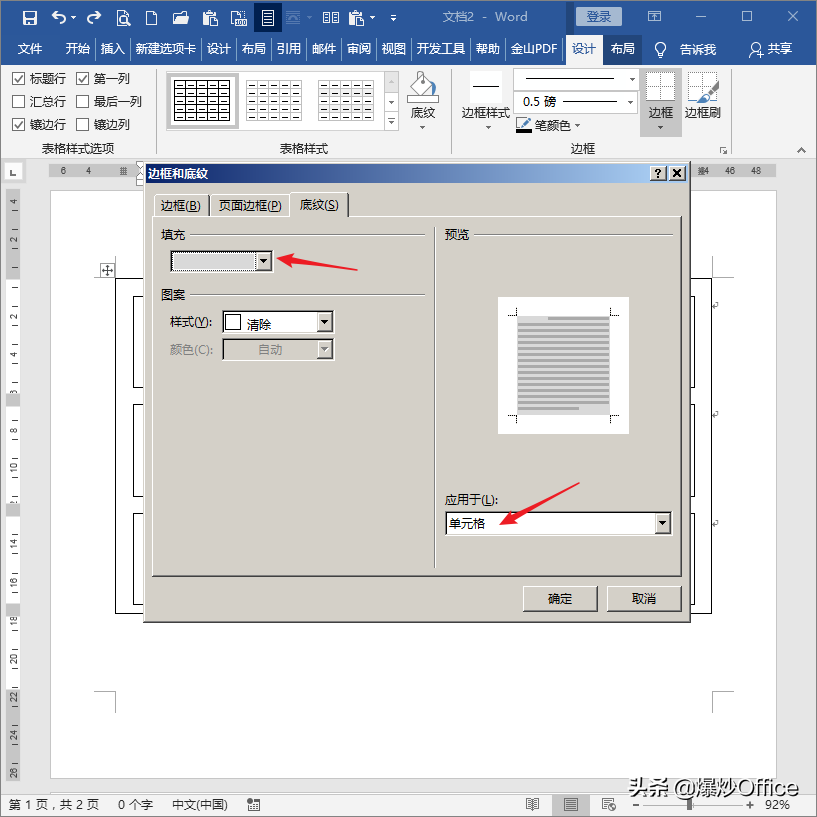Open the 开发工具 ribbon tab
Image resolution: width=817 pixels, height=817 pixels.
click(440, 49)
